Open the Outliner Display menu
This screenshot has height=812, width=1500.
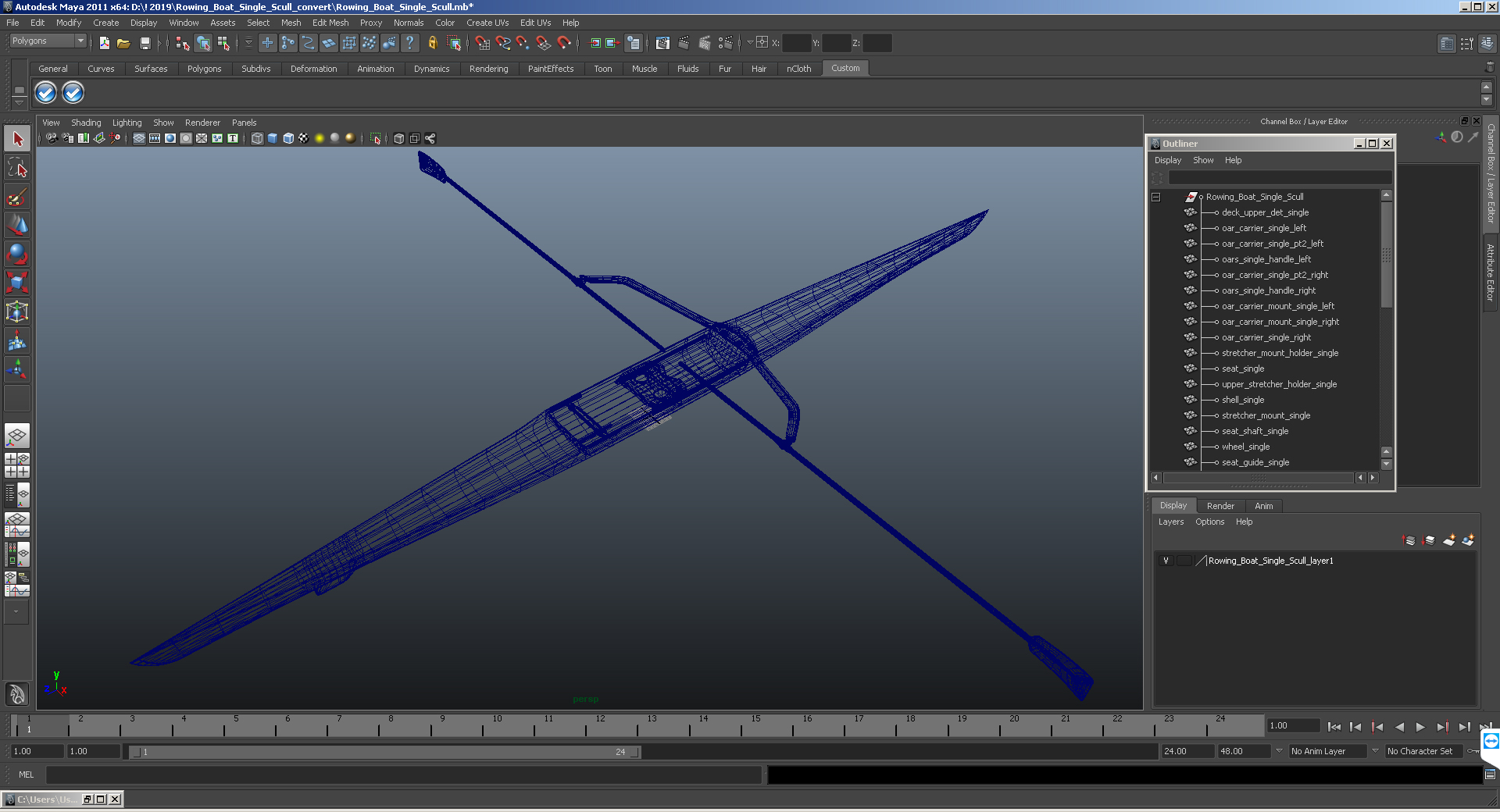coord(1168,160)
